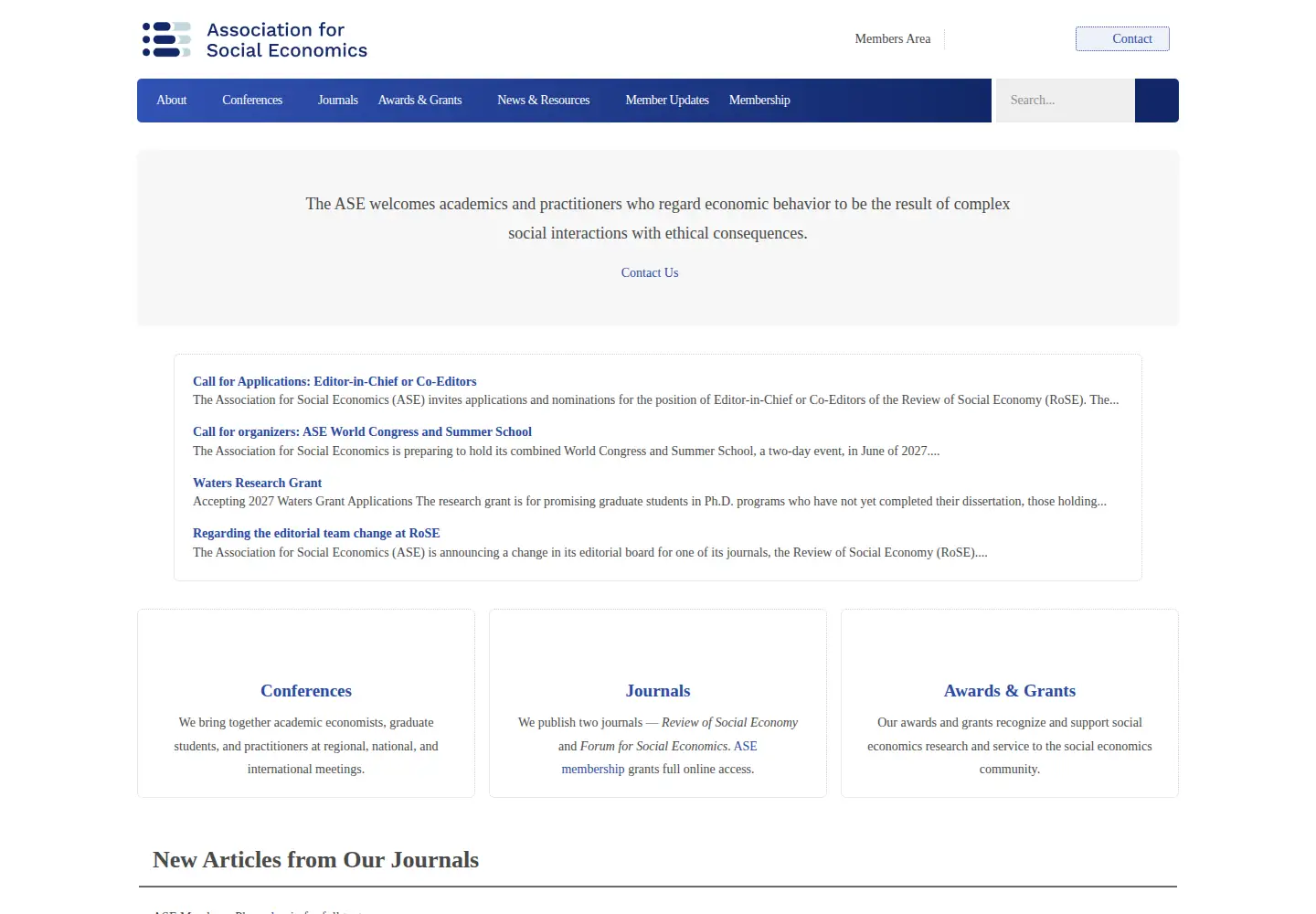Open the About menu in the navigation bar
1316x914 pixels.
[172, 101]
